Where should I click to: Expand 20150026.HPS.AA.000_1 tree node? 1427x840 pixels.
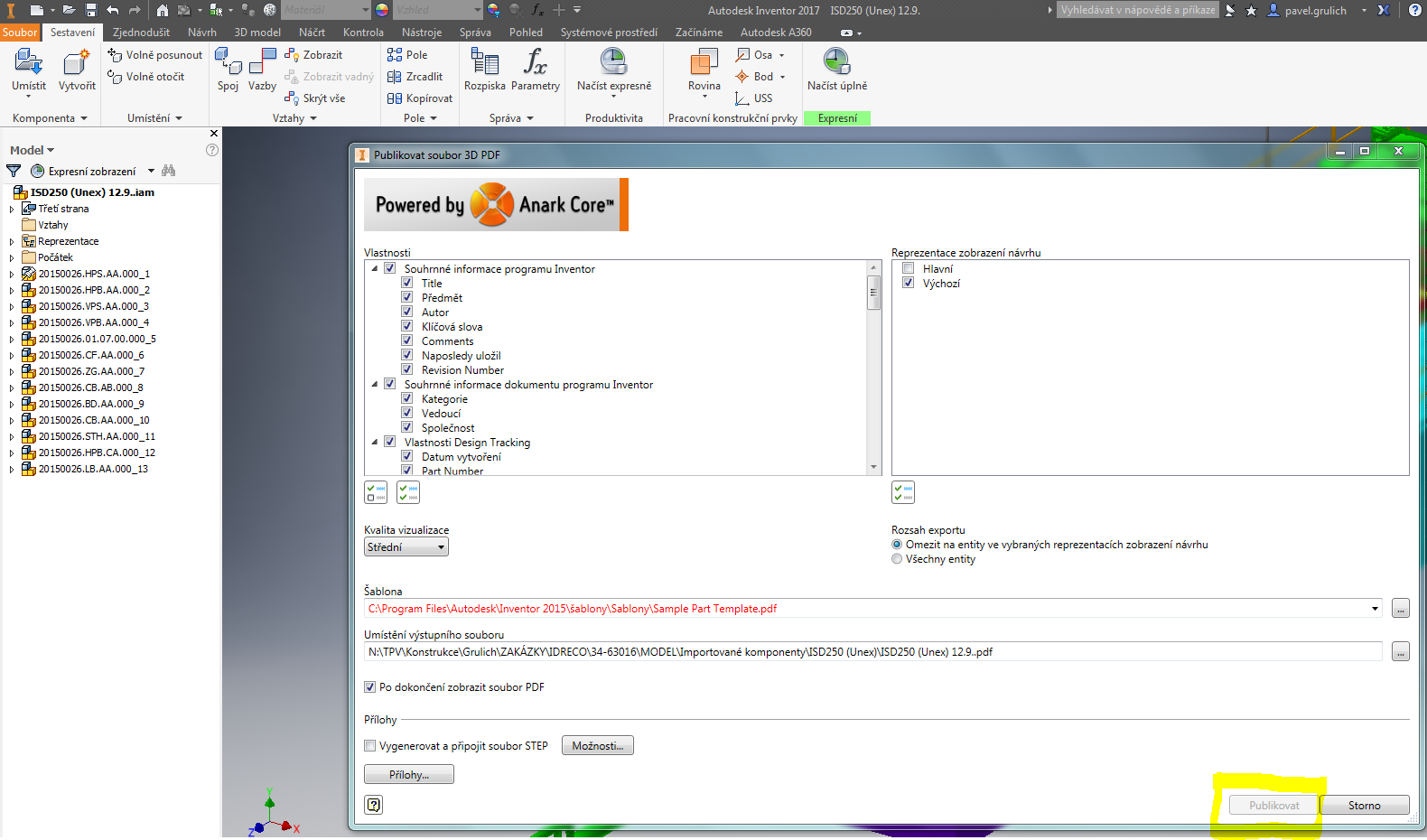(x=12, y=274)
